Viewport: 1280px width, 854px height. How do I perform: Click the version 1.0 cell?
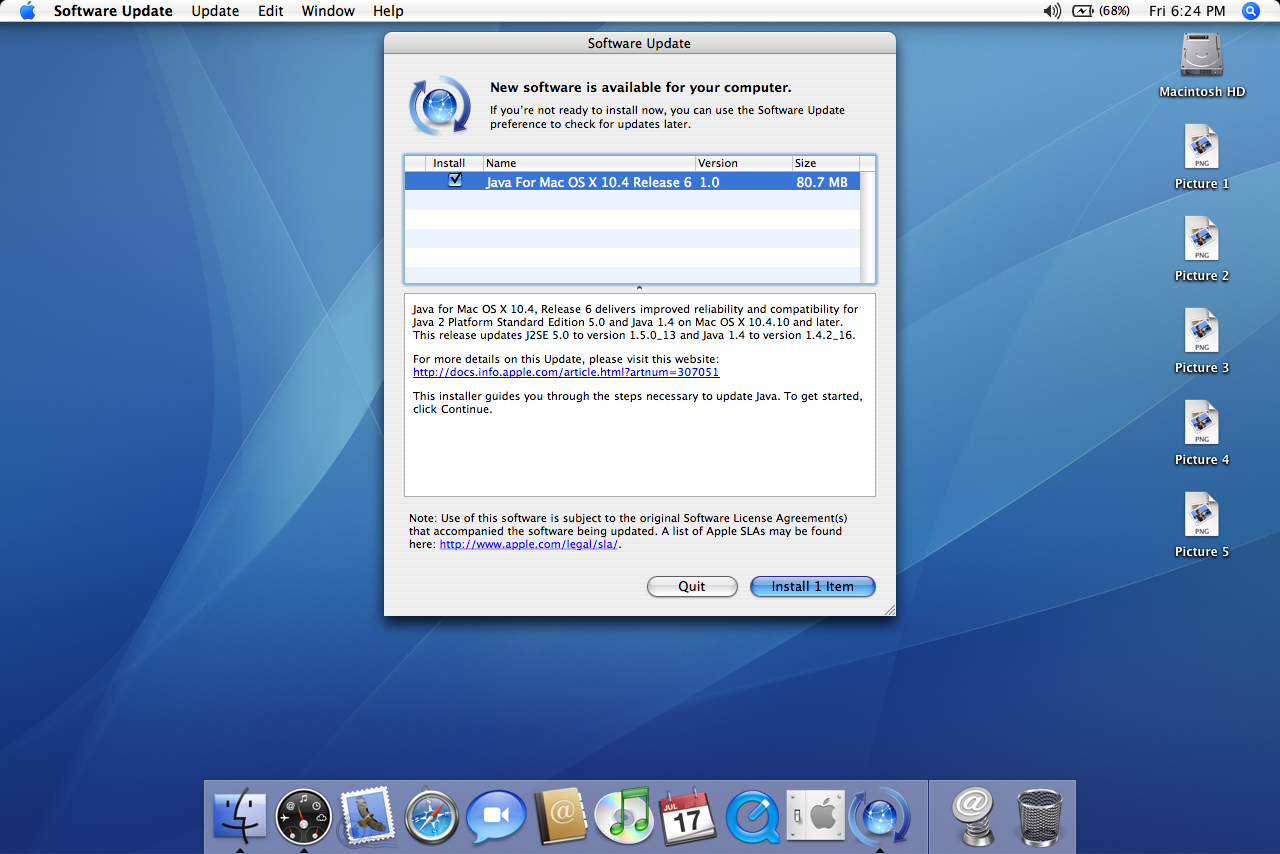point(709,182)
